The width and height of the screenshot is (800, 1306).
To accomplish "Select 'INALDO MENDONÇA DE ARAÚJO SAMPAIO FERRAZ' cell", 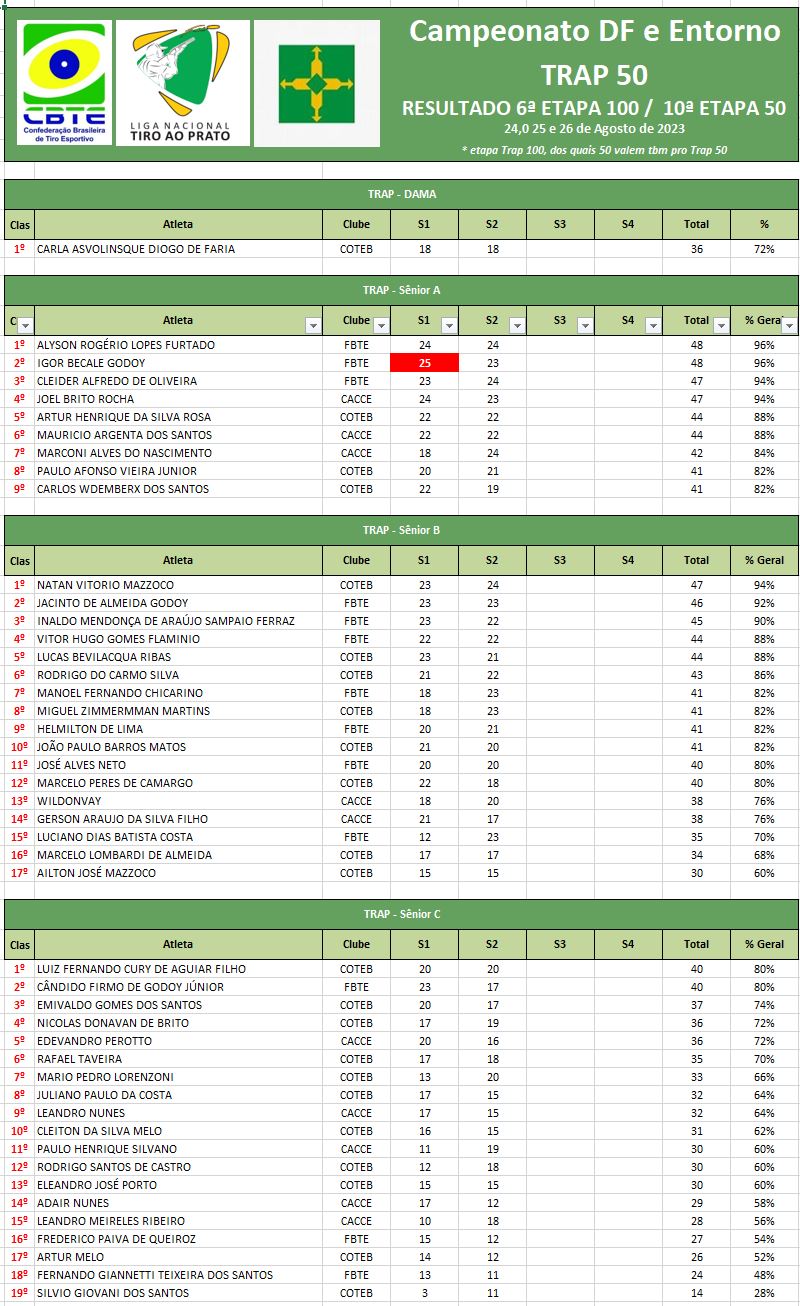I will pos(178,621).
